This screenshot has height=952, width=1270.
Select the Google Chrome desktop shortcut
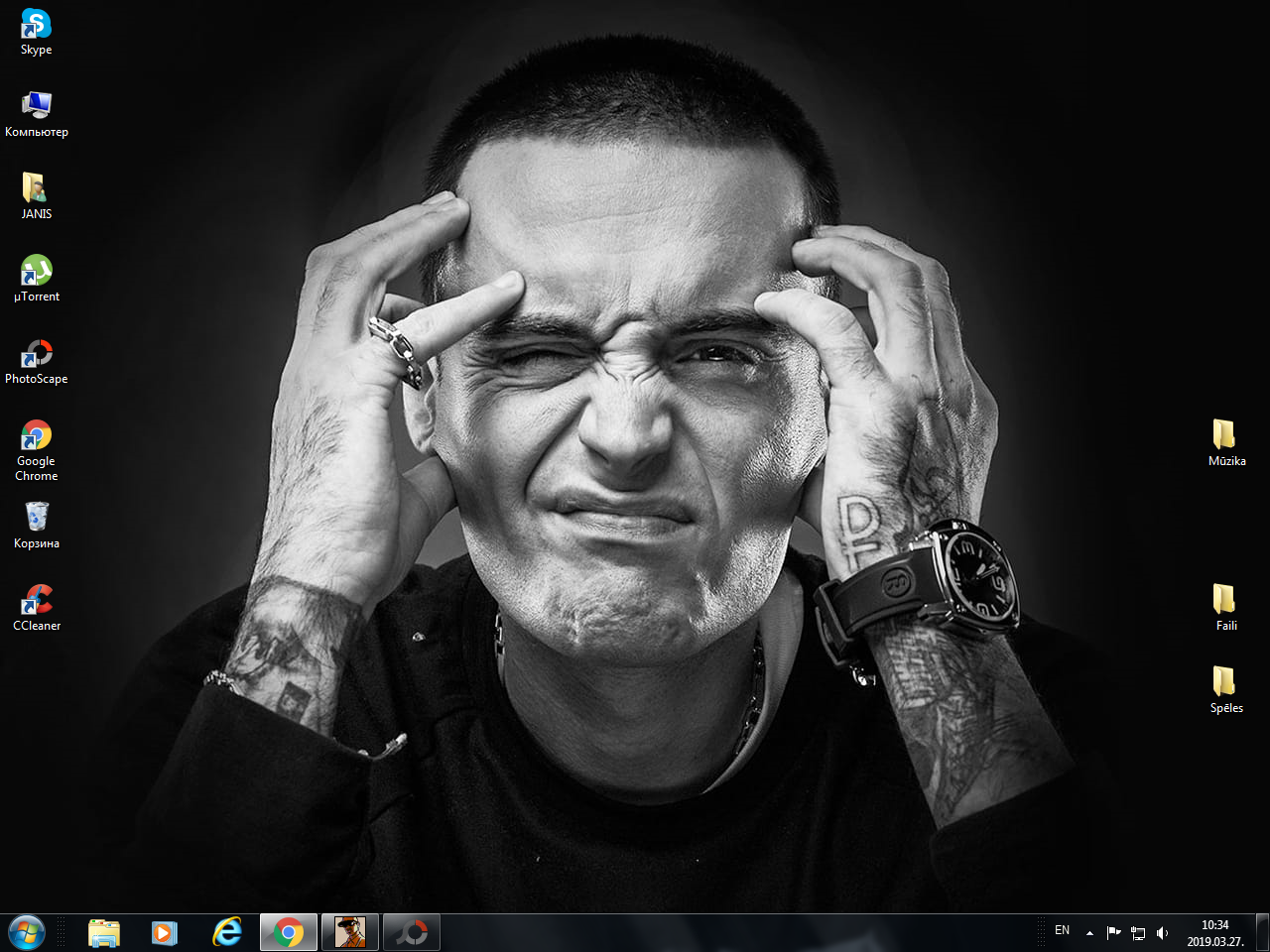point(37,450)
